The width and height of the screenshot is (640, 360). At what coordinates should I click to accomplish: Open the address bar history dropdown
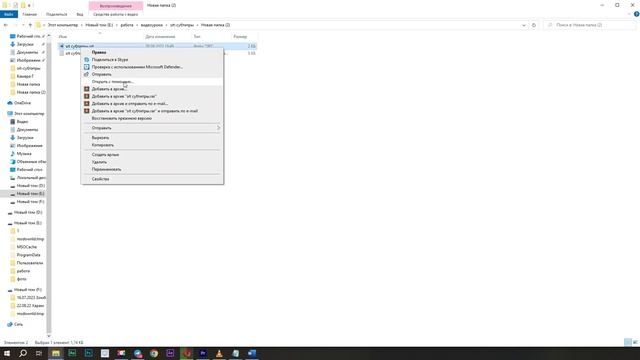click(x=524, y=25)
